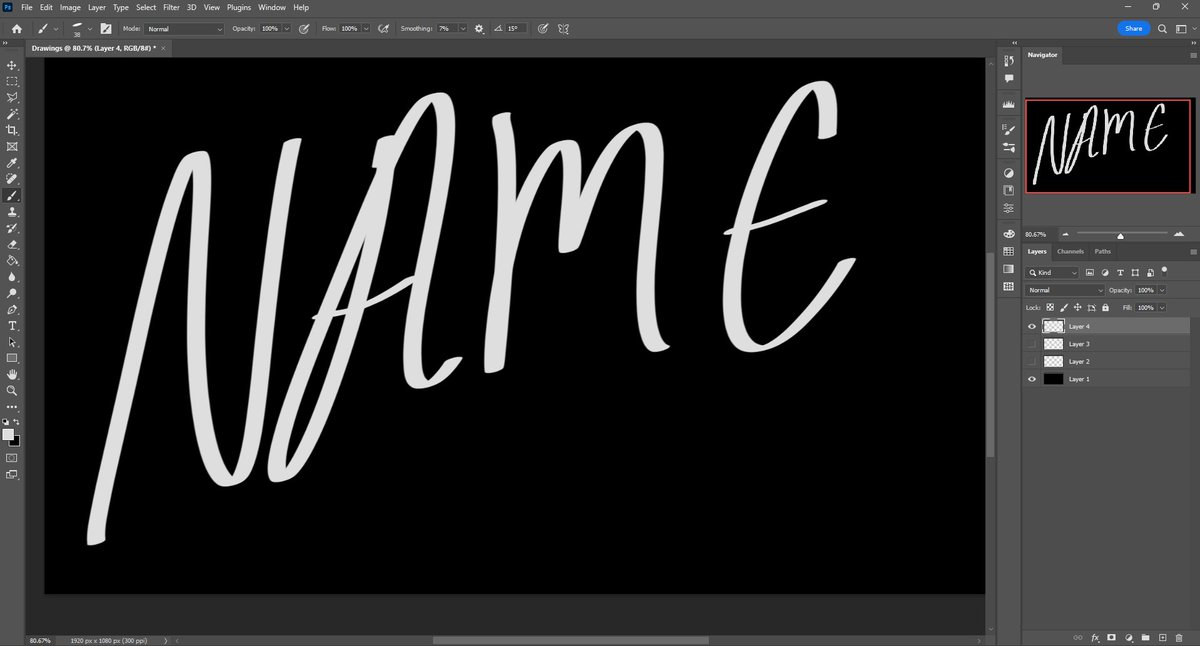Expand the tool preset picker arrow

coord(55,29)
